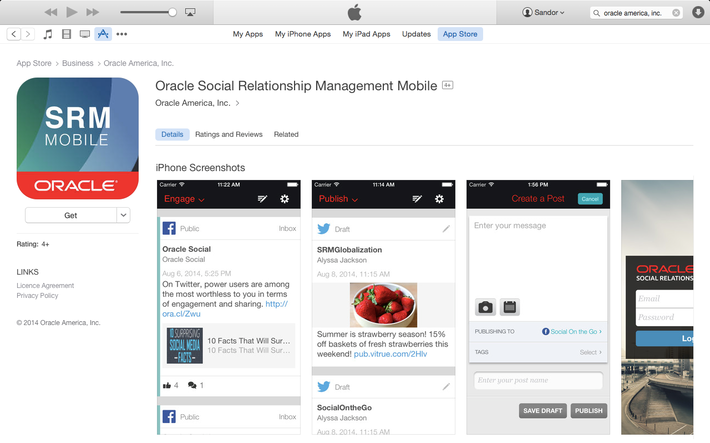
Task: Click Twitter icon on SocialOntheGo draft
Action: (x=324, y=386)
